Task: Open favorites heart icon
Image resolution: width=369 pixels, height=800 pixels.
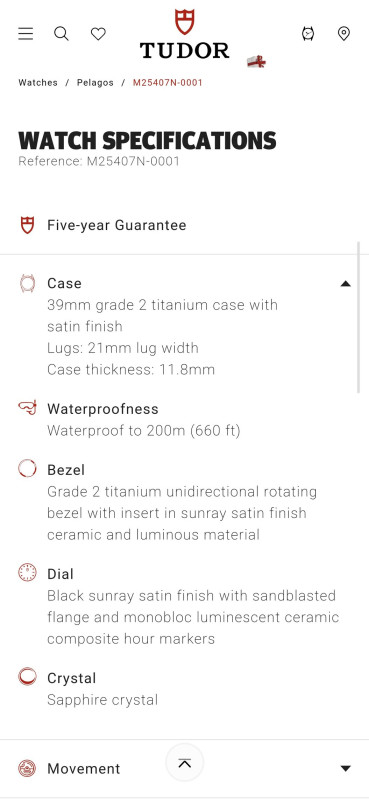Action: 98,34
